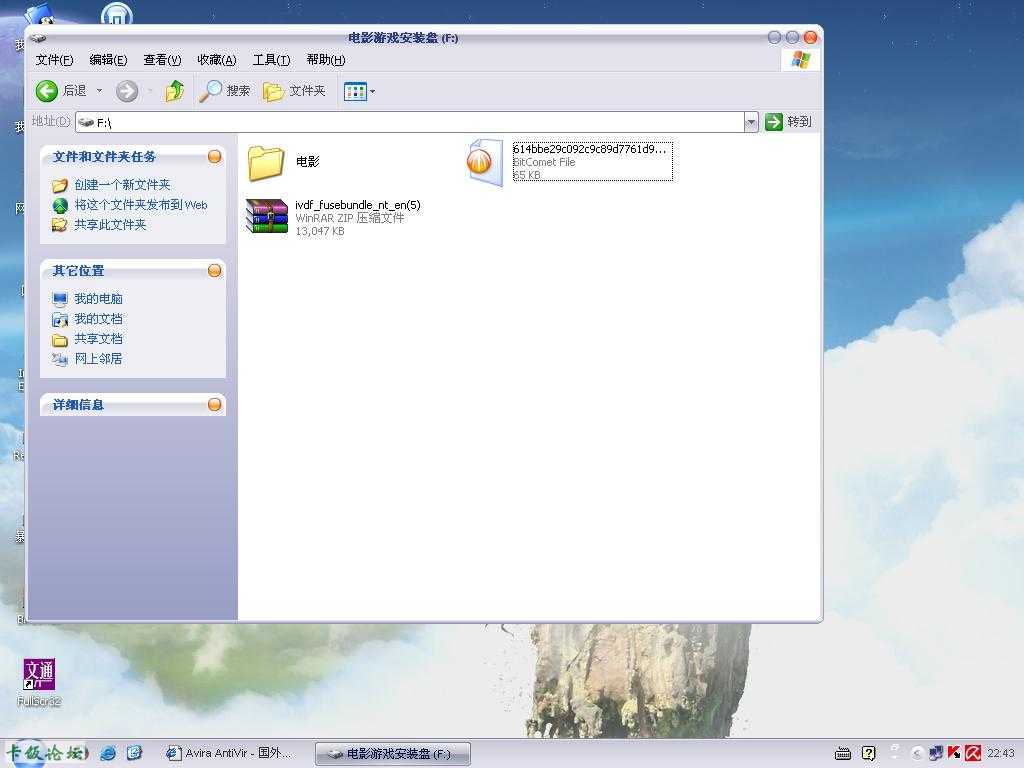This screenshot has height=768, width=1024.
Task: Open the Views dropdown in toolbar
Action: click(x=359, y=92)
